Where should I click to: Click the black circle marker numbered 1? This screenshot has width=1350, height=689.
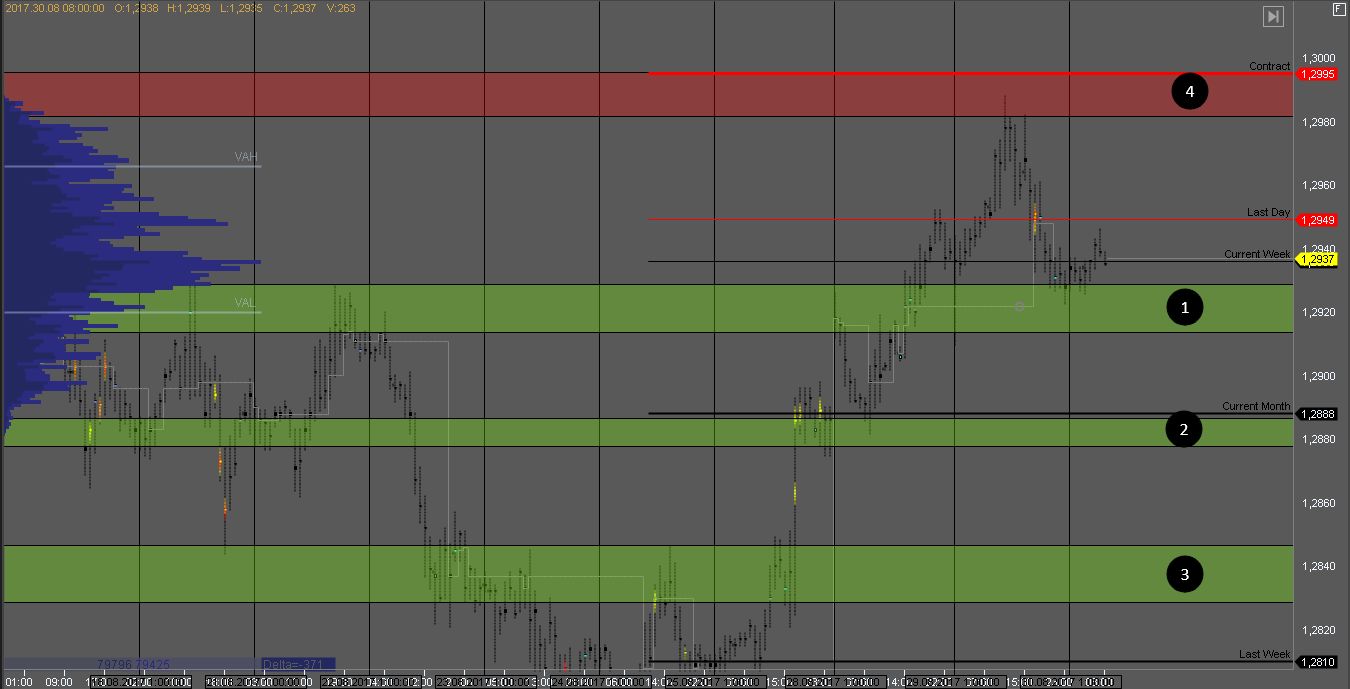tap(1185, 308)
